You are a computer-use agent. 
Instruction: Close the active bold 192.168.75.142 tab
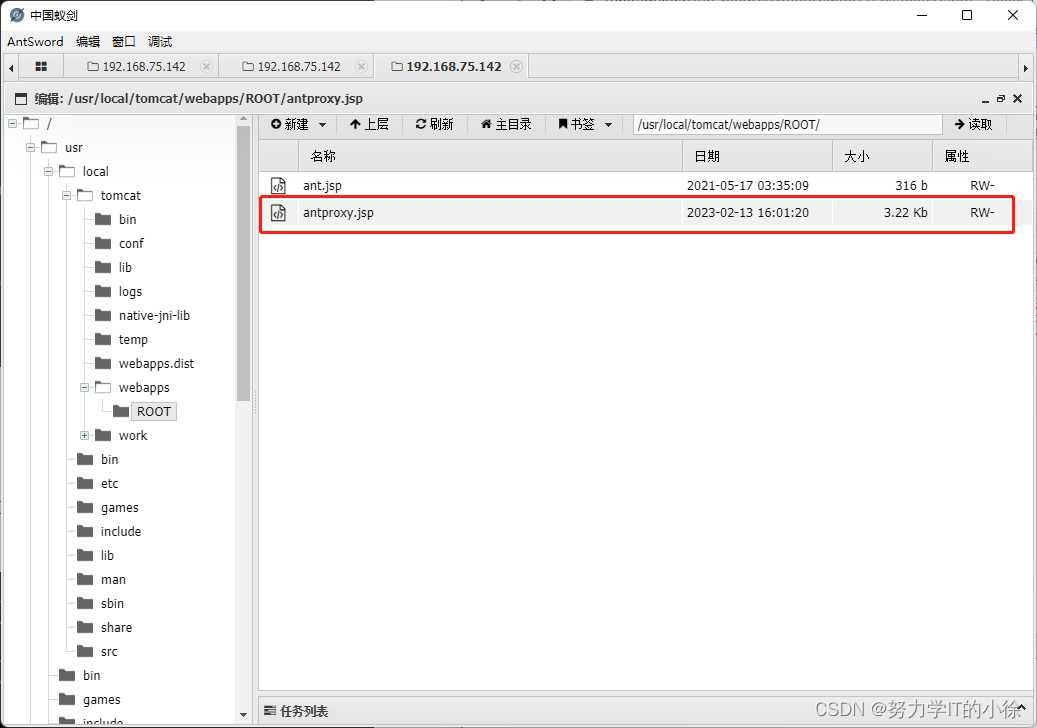[517, 66]
